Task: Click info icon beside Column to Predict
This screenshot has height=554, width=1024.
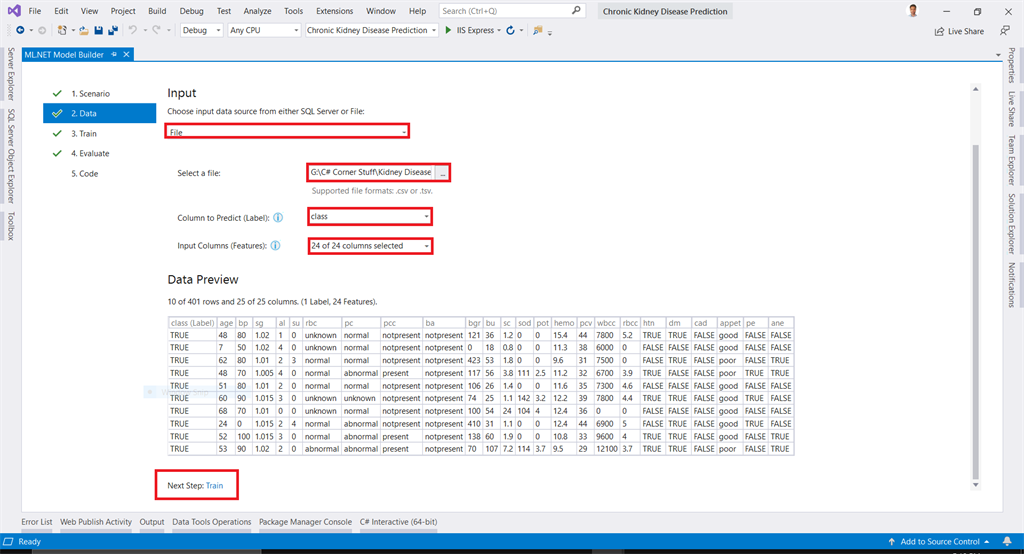Action: (278, 218)
